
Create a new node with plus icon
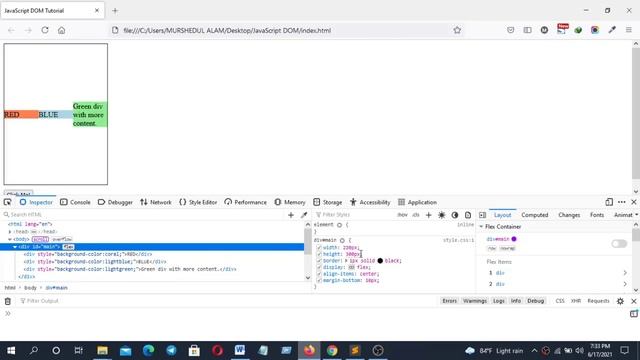[291, 215]
